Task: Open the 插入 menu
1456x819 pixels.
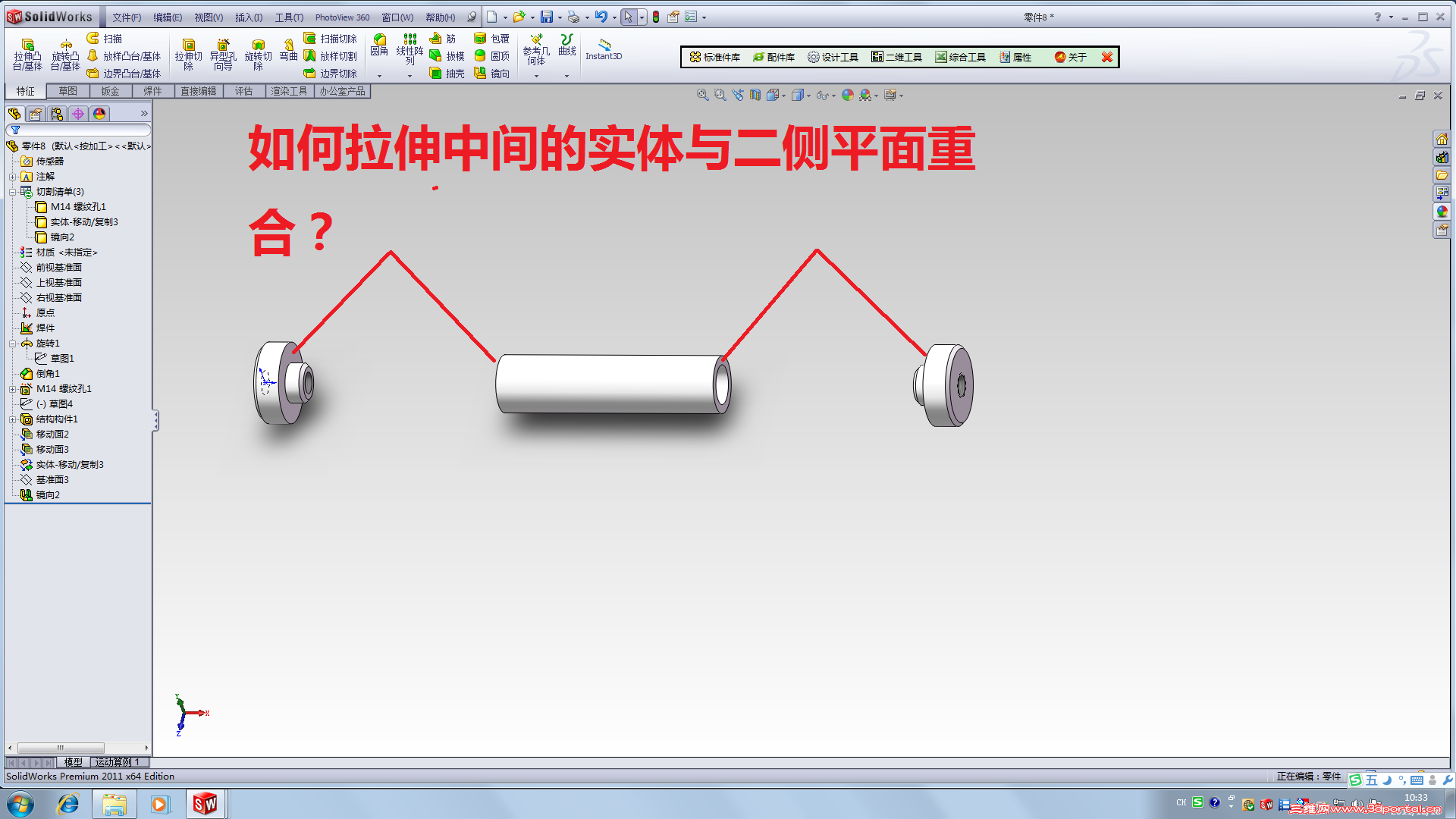Action: point(248,17)
